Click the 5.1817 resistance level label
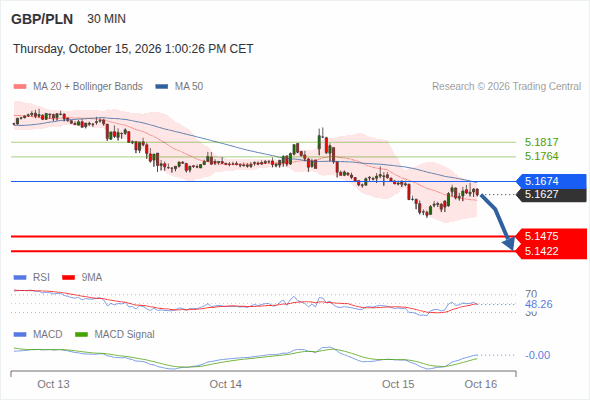The image size is (590, 400). pos(542,142)
